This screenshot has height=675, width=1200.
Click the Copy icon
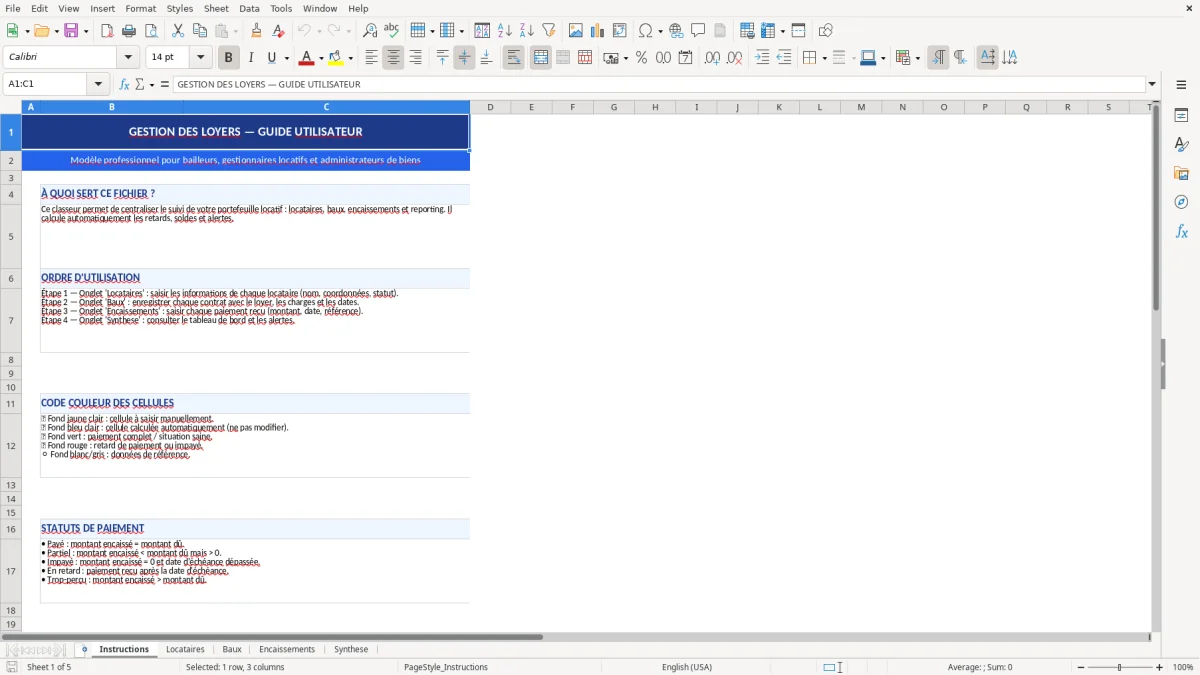point(200,31)
